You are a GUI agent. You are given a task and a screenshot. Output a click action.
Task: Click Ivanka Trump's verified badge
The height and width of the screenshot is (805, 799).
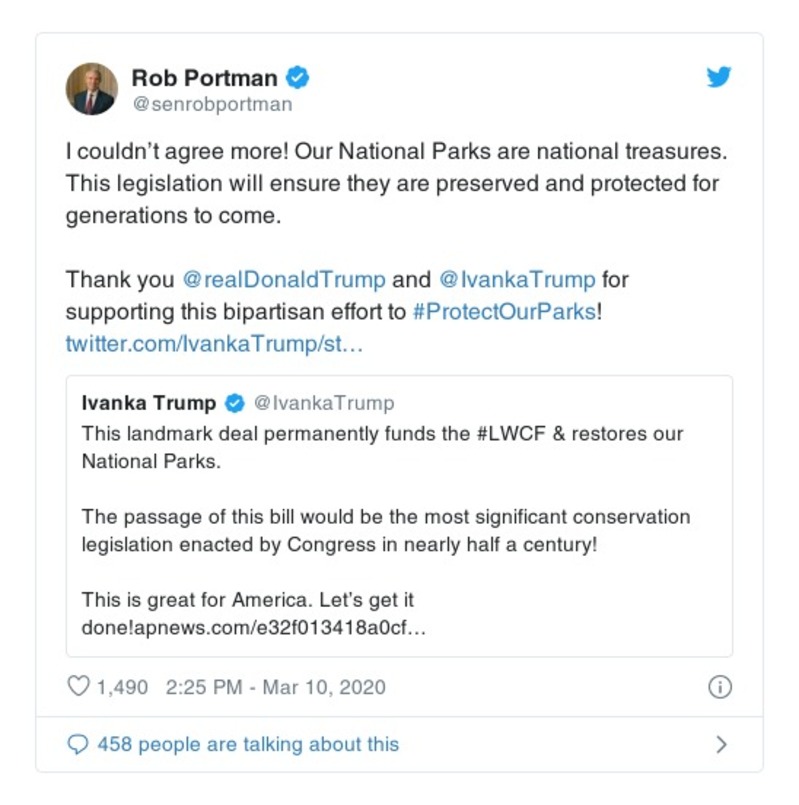tap(234, 403)
